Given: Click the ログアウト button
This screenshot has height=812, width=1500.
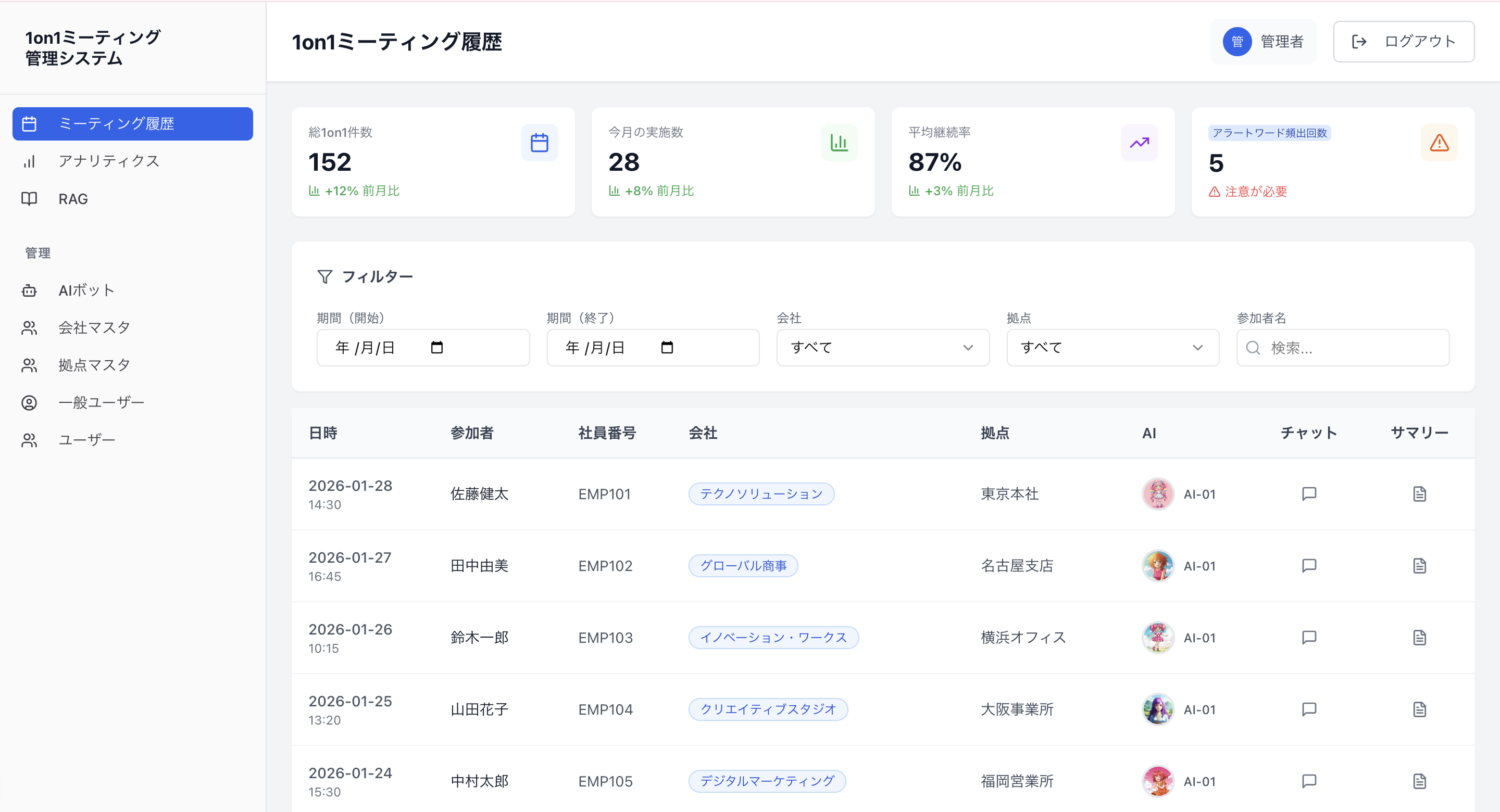Looking at the screenshot, I should [1403, 41].
